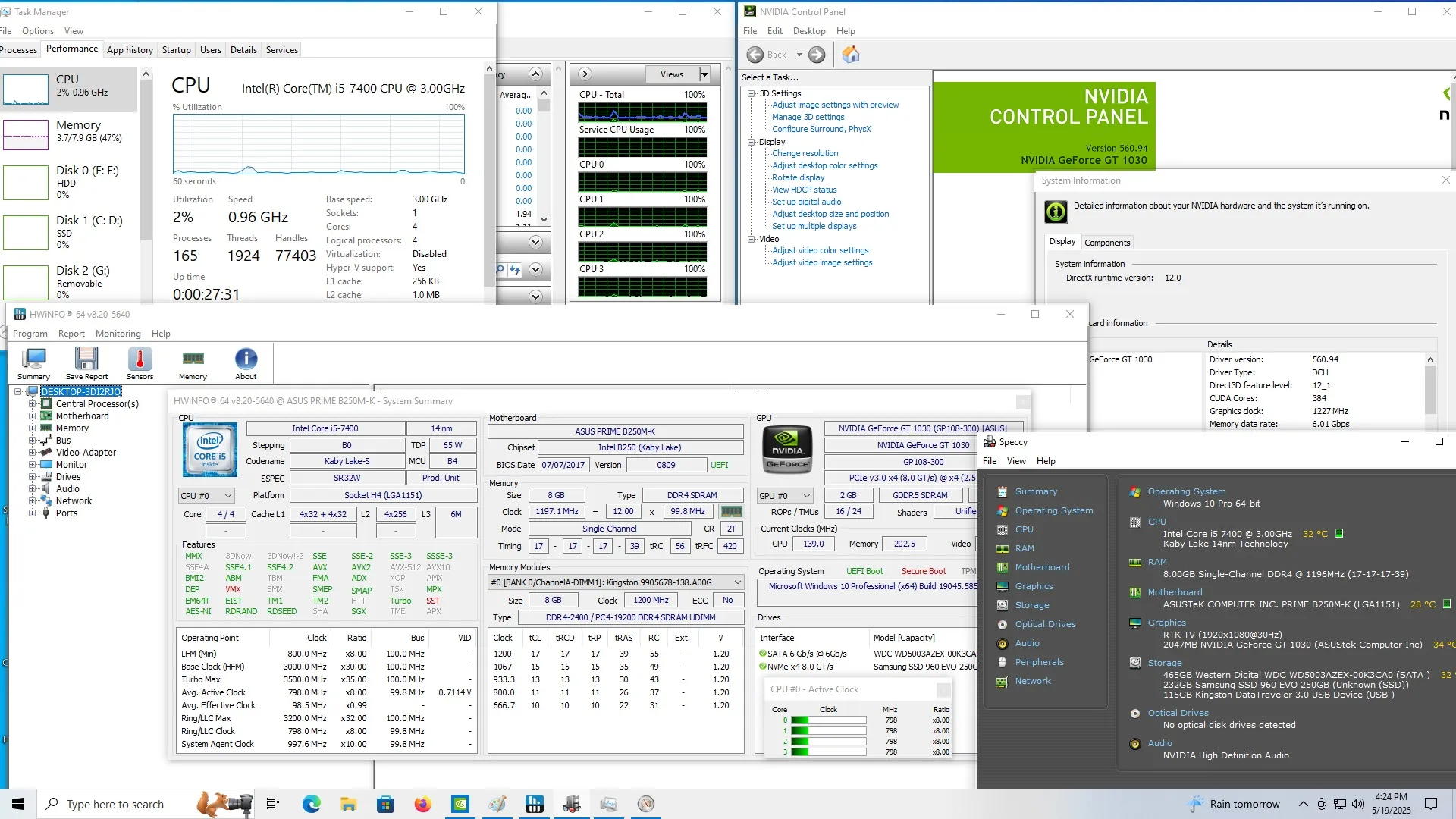Open Task Manager Options menu
This screenshot has width=1456, height=819.
click(38, 31)
